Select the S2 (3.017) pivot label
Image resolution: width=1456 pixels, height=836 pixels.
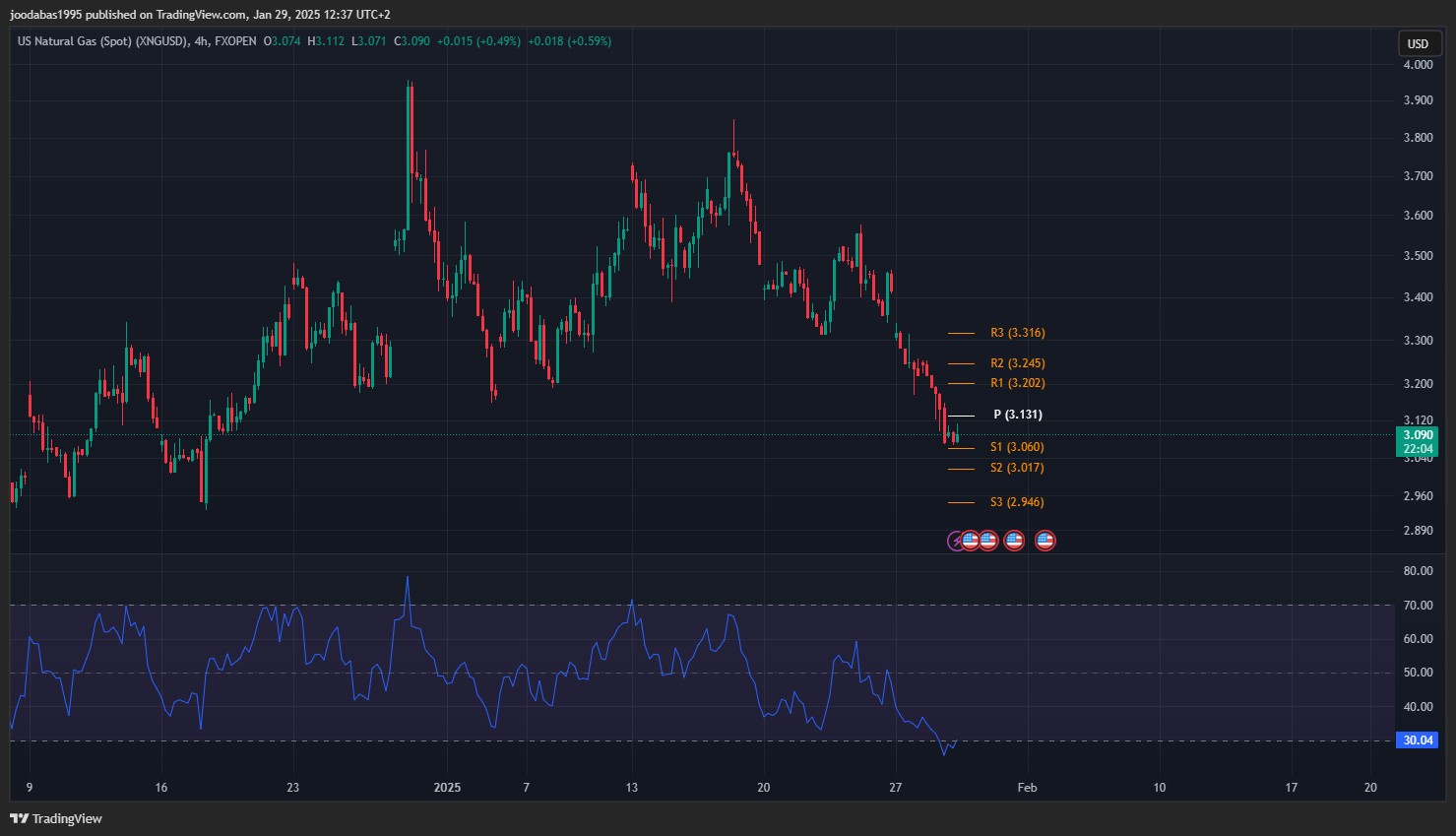(1017, 468)
